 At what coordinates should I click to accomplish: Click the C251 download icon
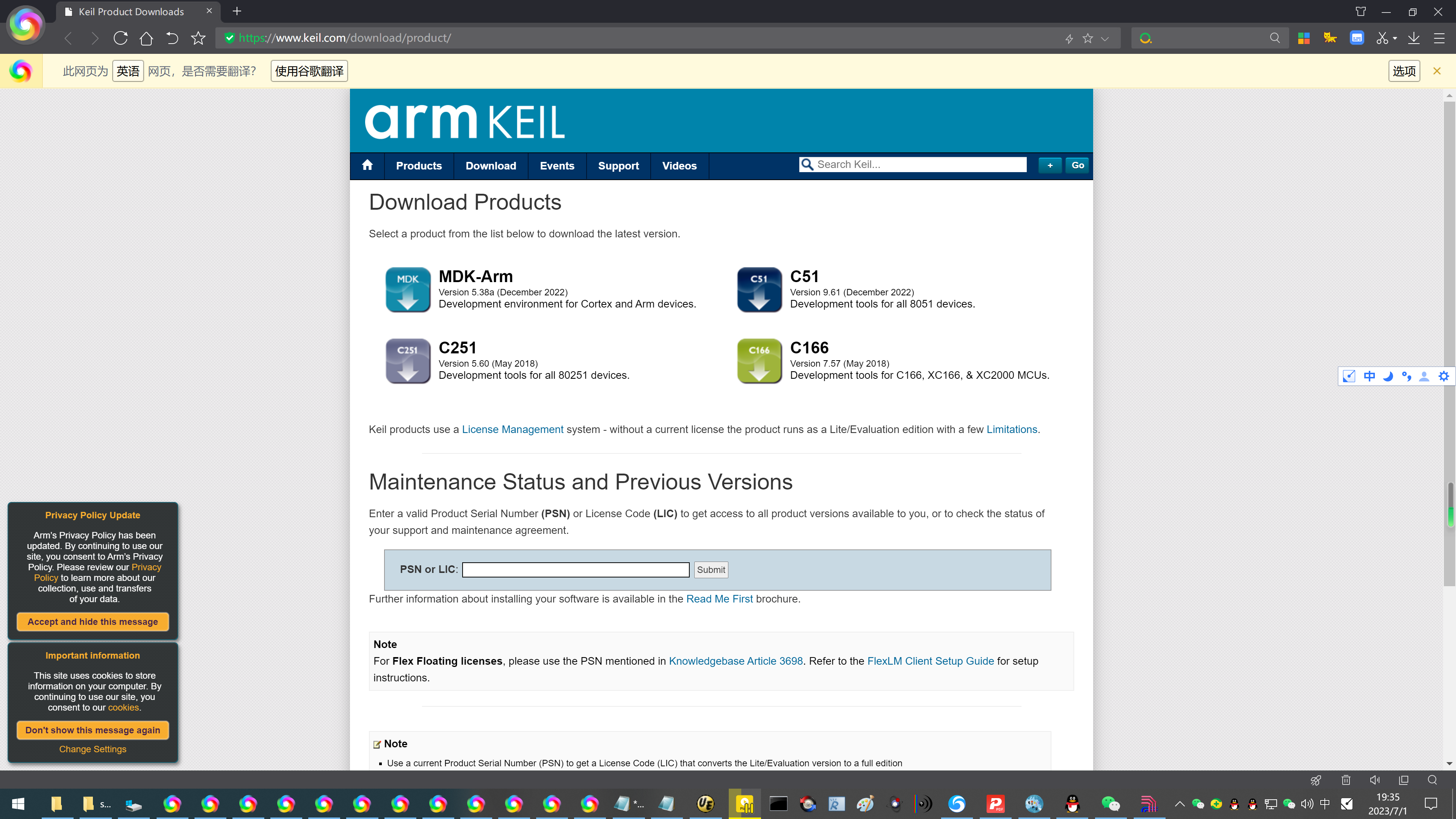click(408, 361)
